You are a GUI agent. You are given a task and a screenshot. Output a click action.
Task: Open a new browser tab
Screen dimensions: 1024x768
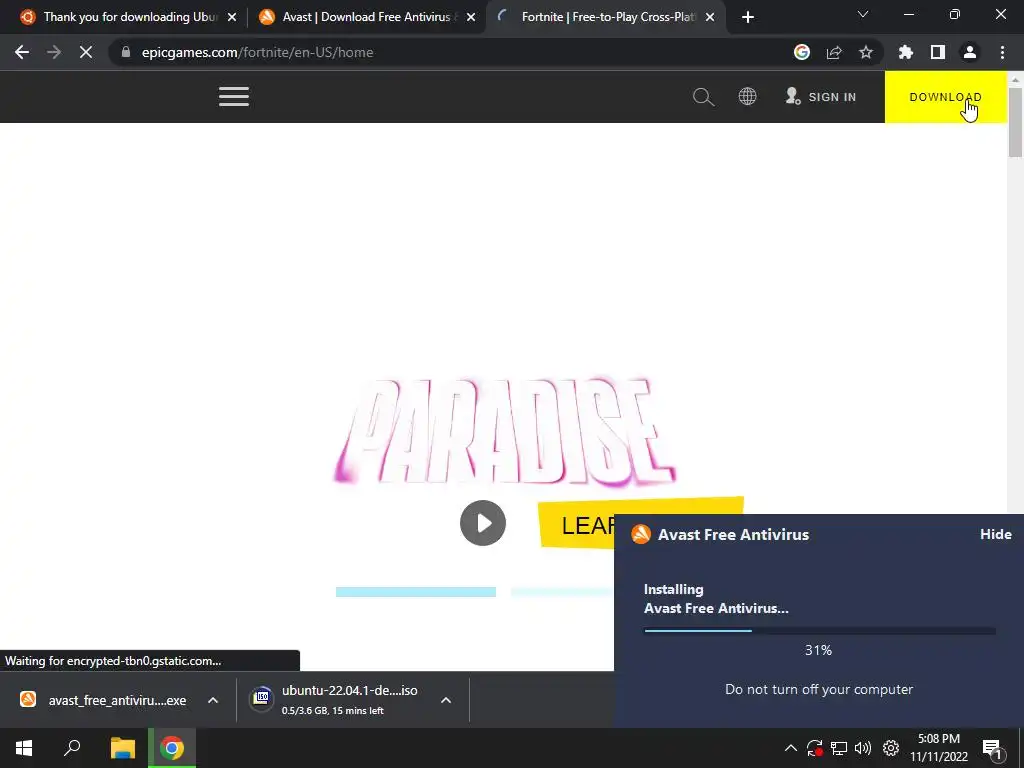coord(748,17)
